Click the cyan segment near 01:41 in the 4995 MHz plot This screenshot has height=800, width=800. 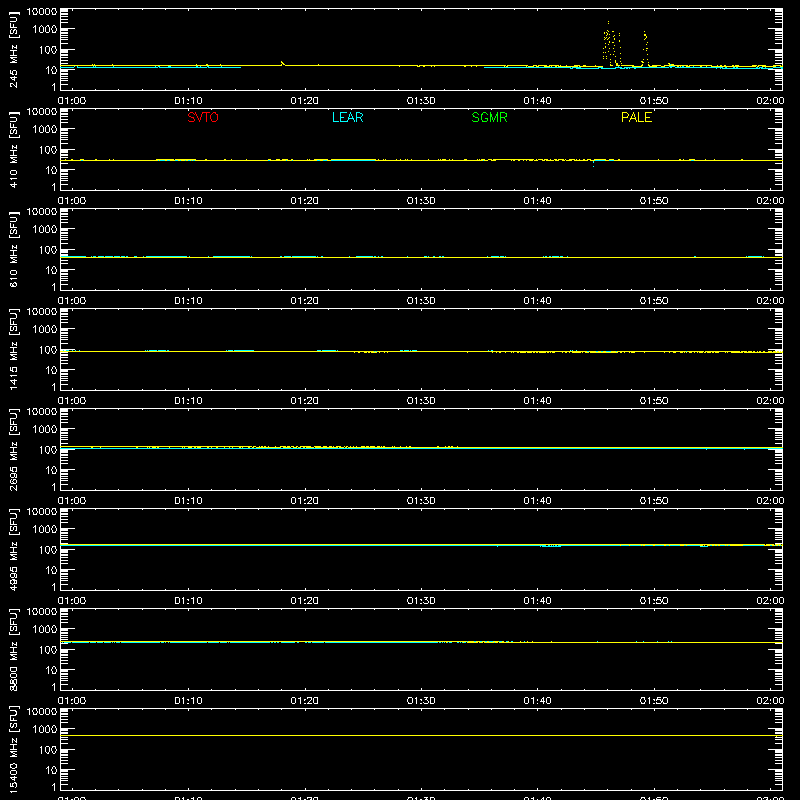pyautogui.click(x=551, y=546)
